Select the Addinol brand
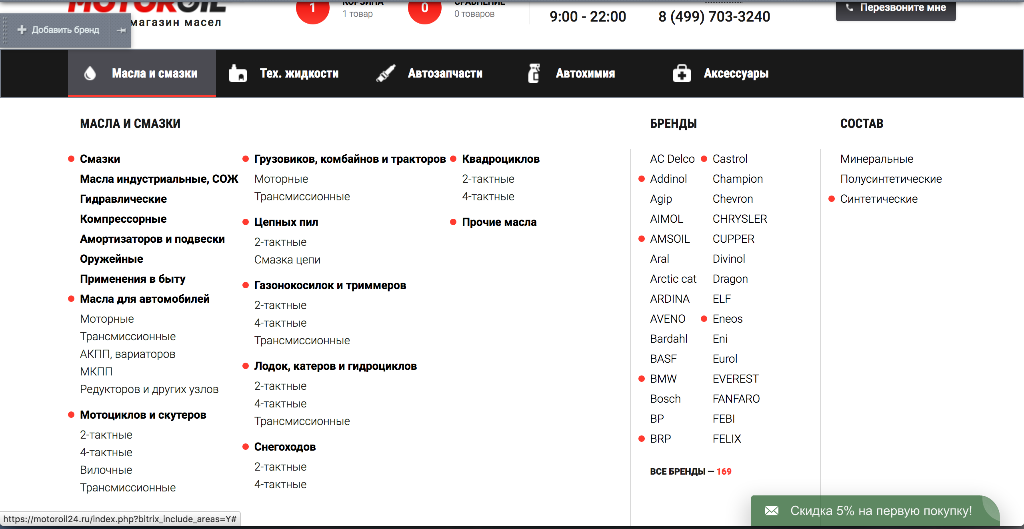 point(669,179)
